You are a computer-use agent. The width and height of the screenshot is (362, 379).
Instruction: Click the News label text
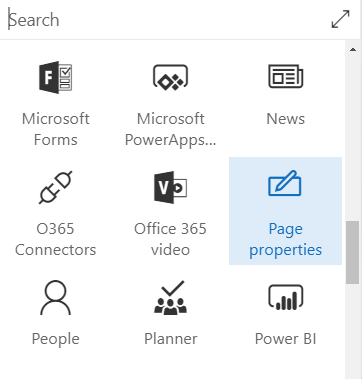(286, 119)
